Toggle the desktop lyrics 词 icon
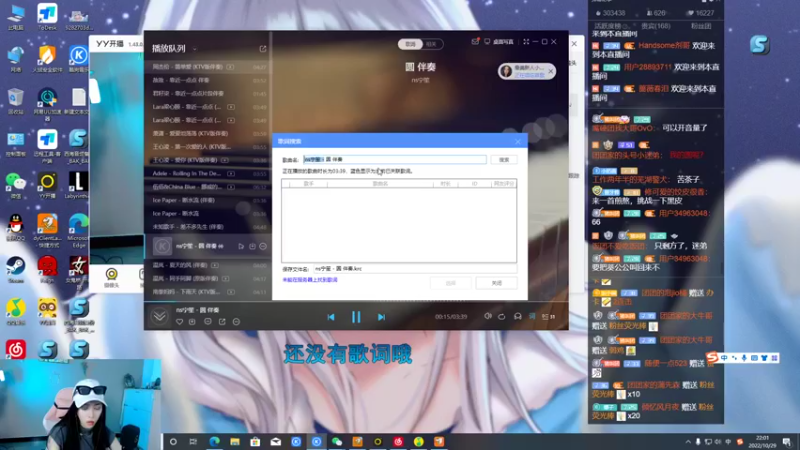The height and width of the screenshot is (450, 800). [532, 316]
